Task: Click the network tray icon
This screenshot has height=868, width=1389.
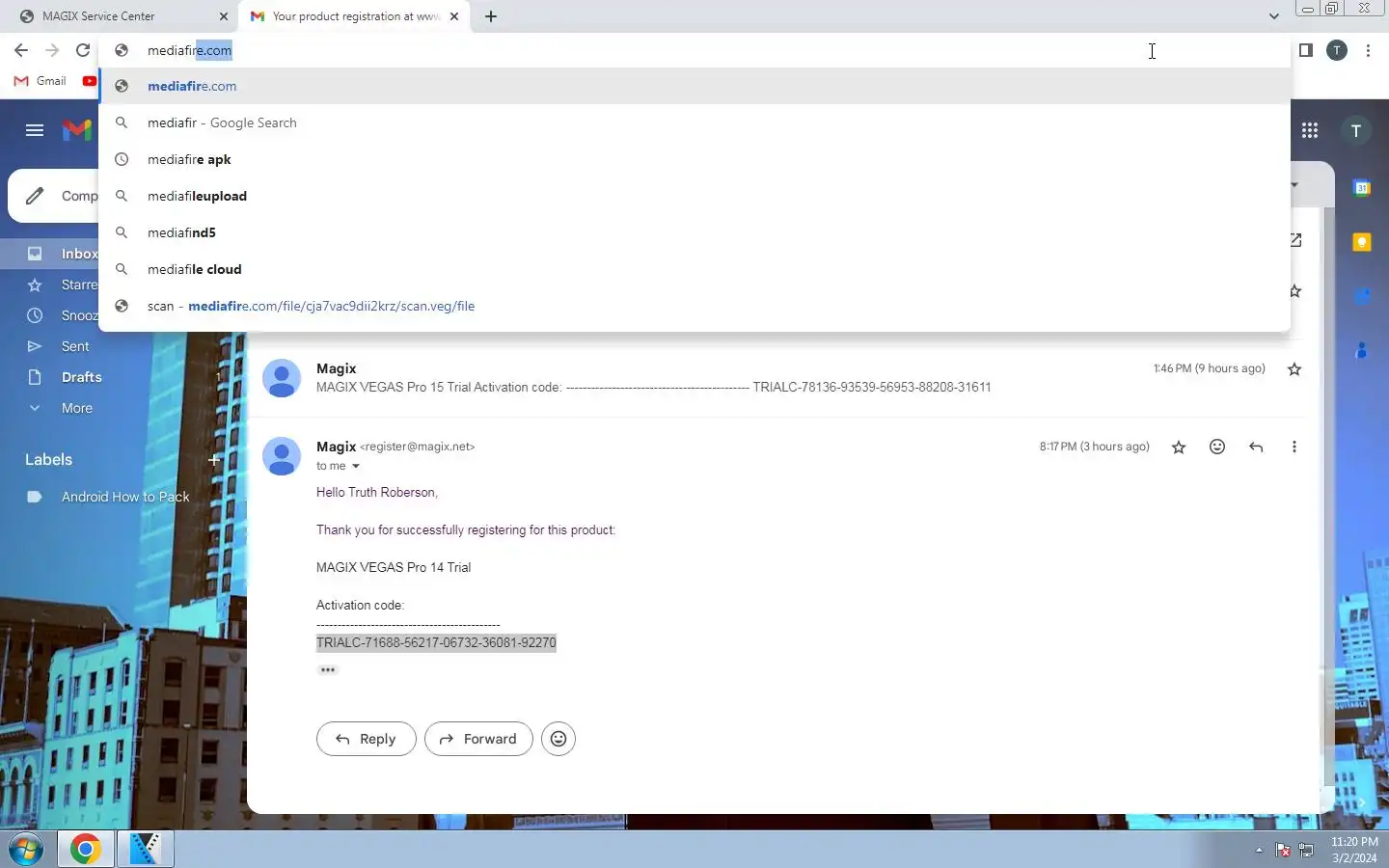Action: (x=1306, y=850)
